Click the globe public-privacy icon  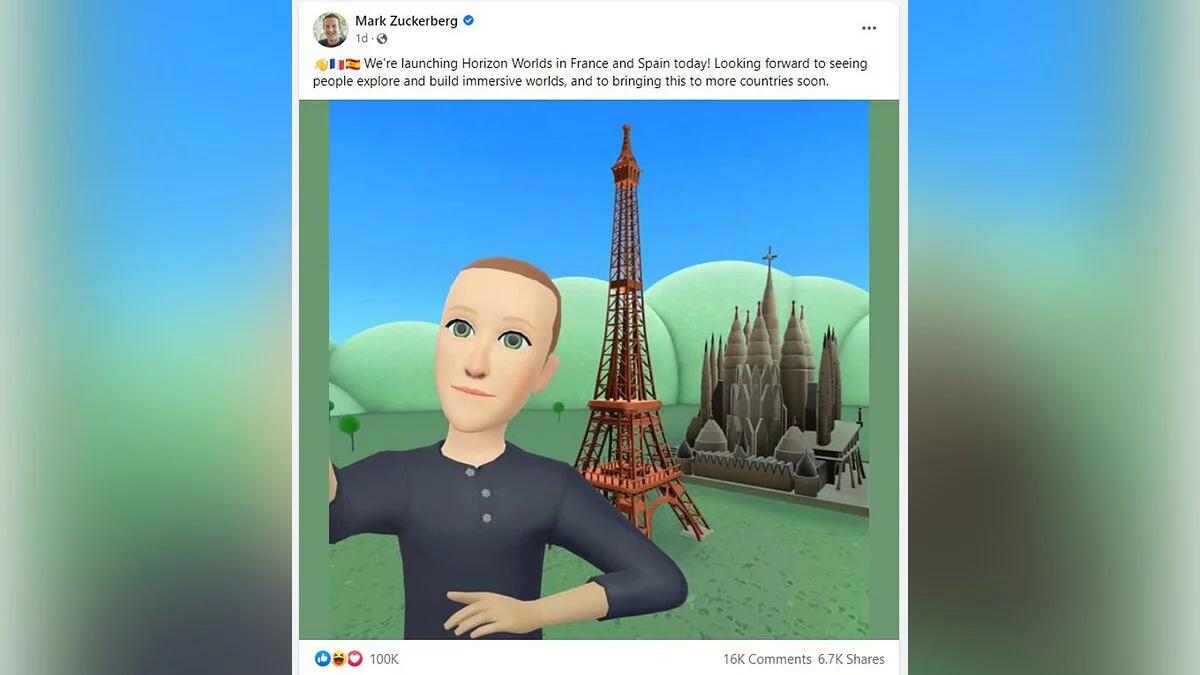click(x=381, y=39)
